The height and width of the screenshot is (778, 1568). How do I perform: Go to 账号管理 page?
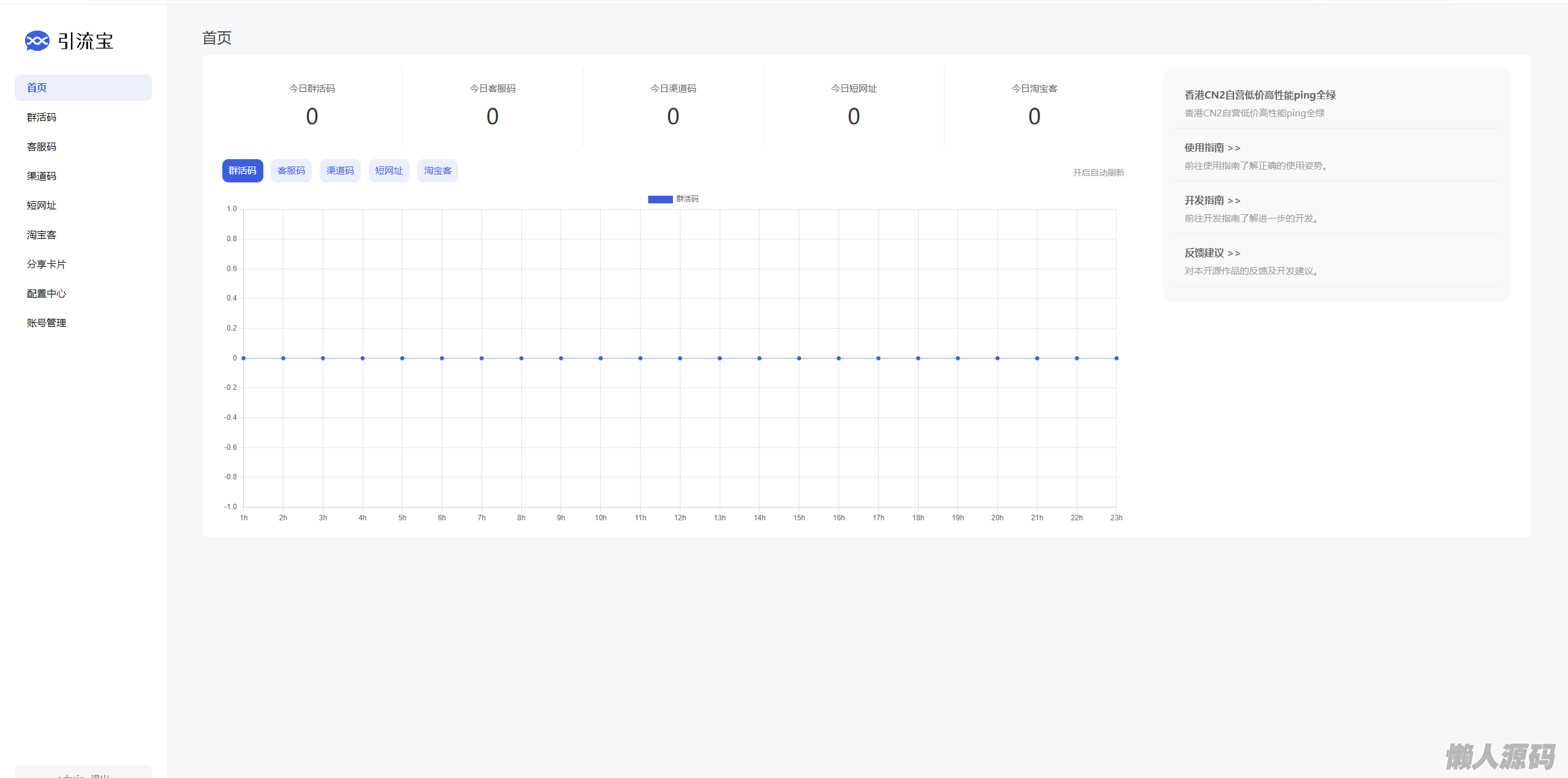[47, 323]
